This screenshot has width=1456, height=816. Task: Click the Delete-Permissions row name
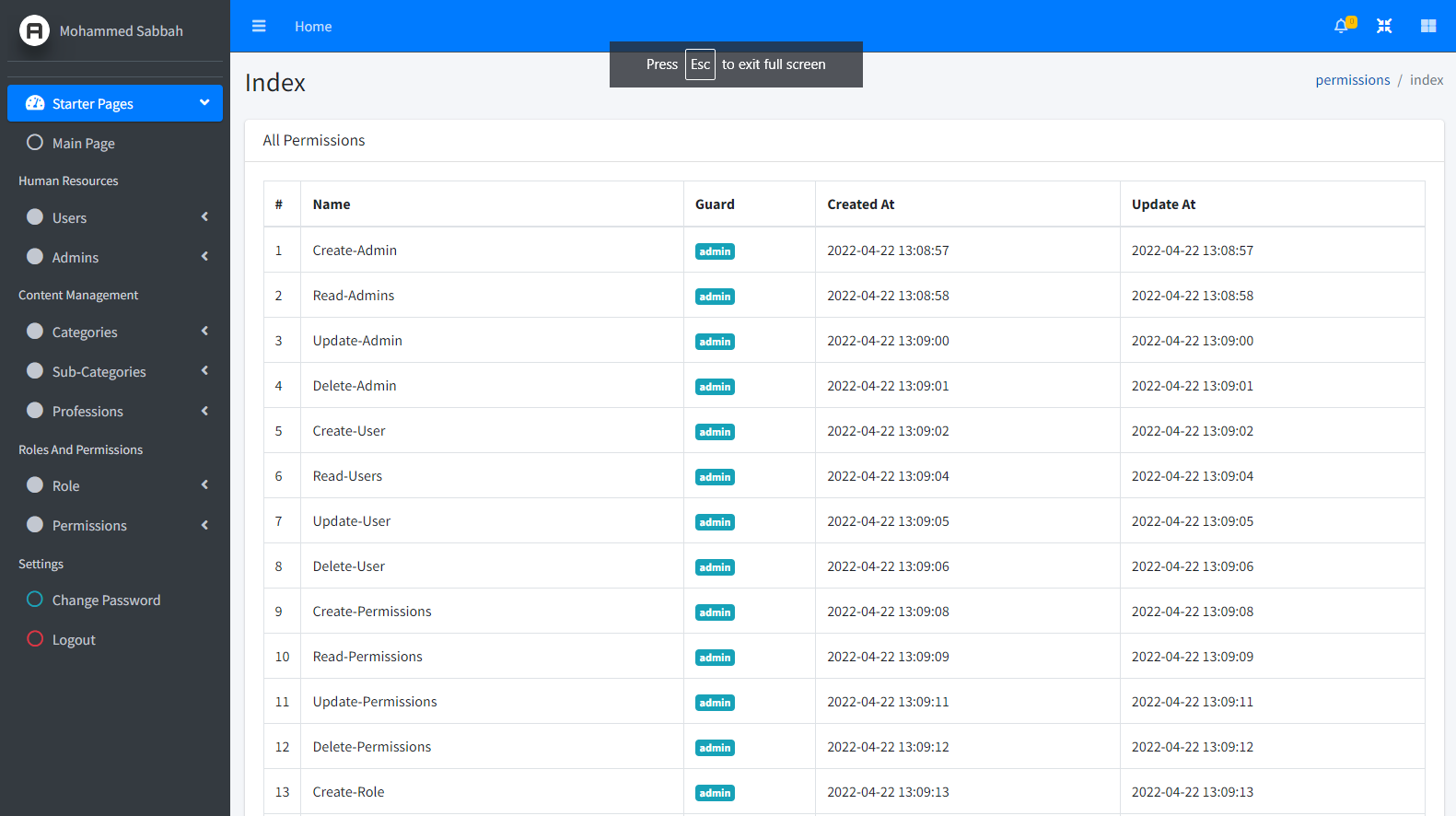[x=372, y=747]
